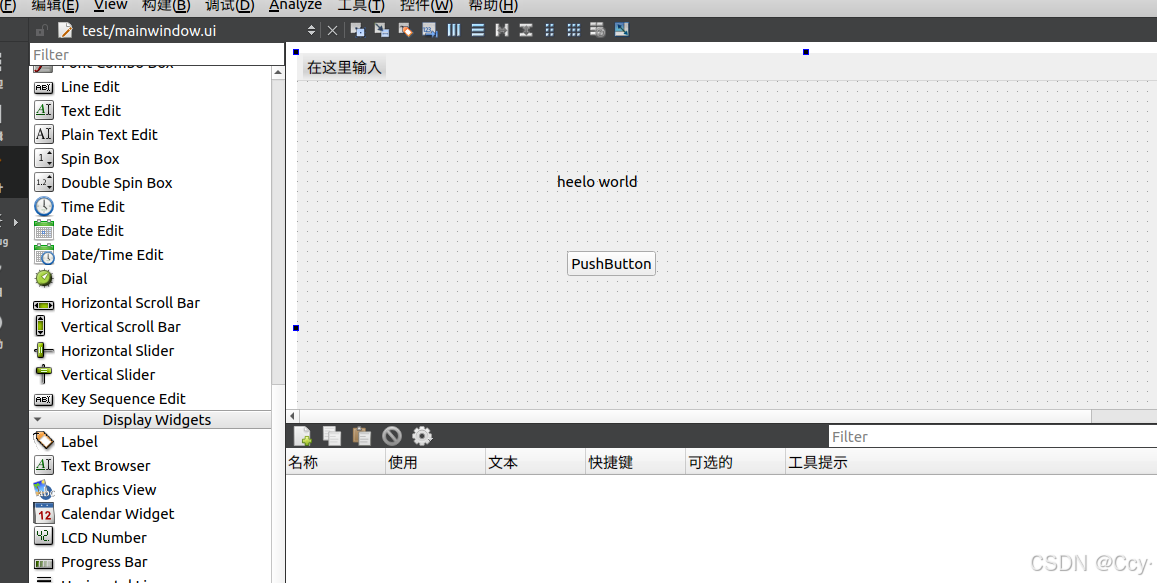Open the 帮助(H) menu
The height and width of the screenshot is (583, 1157).
click(x=493, y=5)
